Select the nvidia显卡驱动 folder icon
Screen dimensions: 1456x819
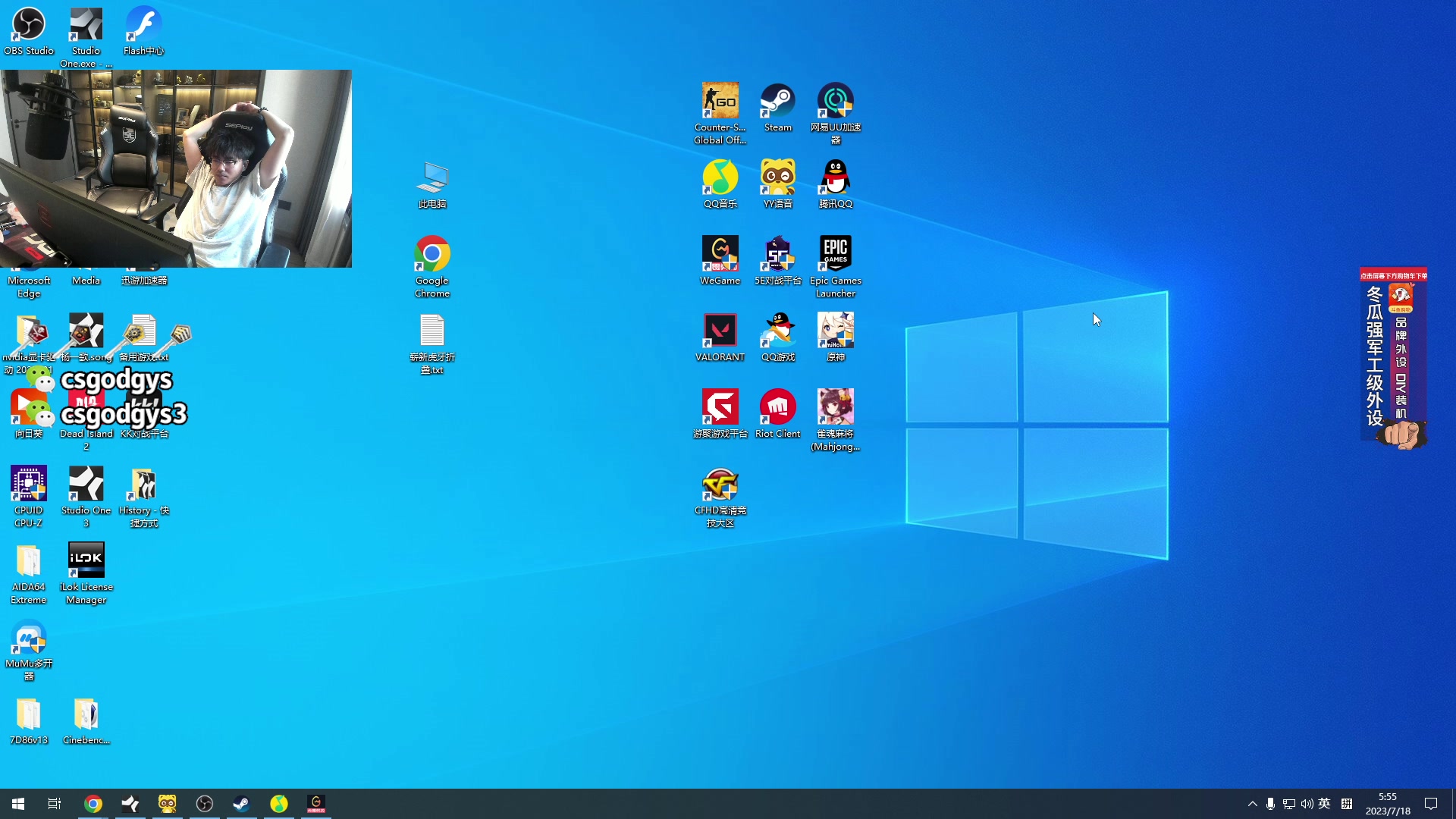(x=29, y=344)
